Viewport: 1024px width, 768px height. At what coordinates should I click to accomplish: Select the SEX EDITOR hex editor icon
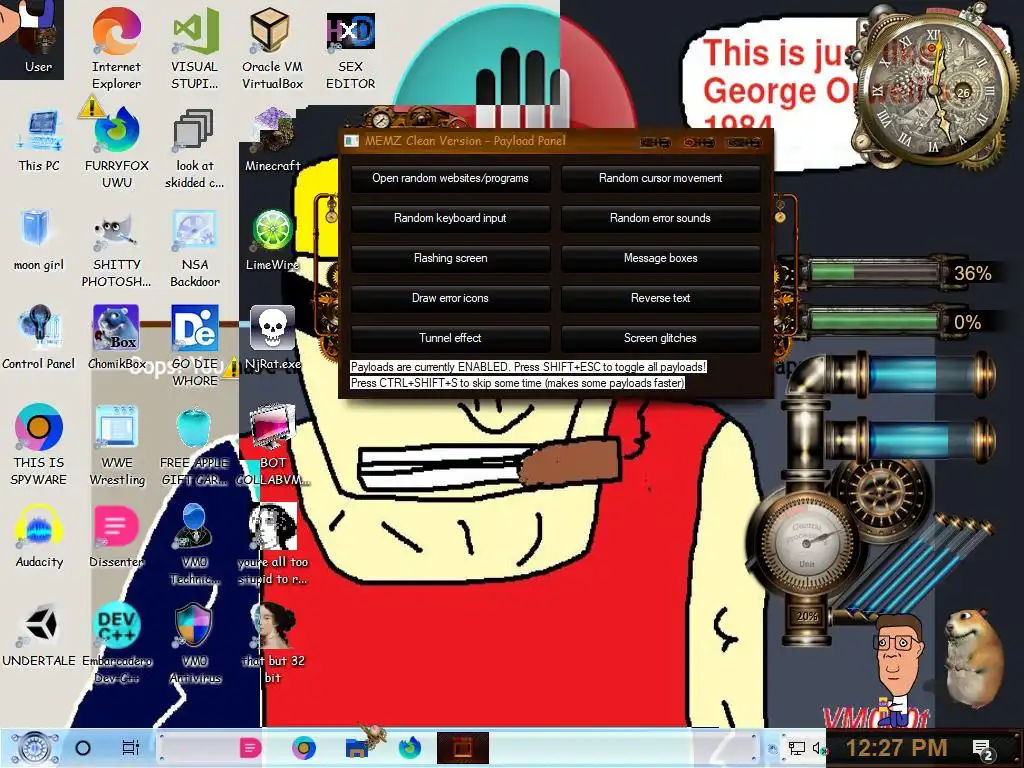(351, 47)
